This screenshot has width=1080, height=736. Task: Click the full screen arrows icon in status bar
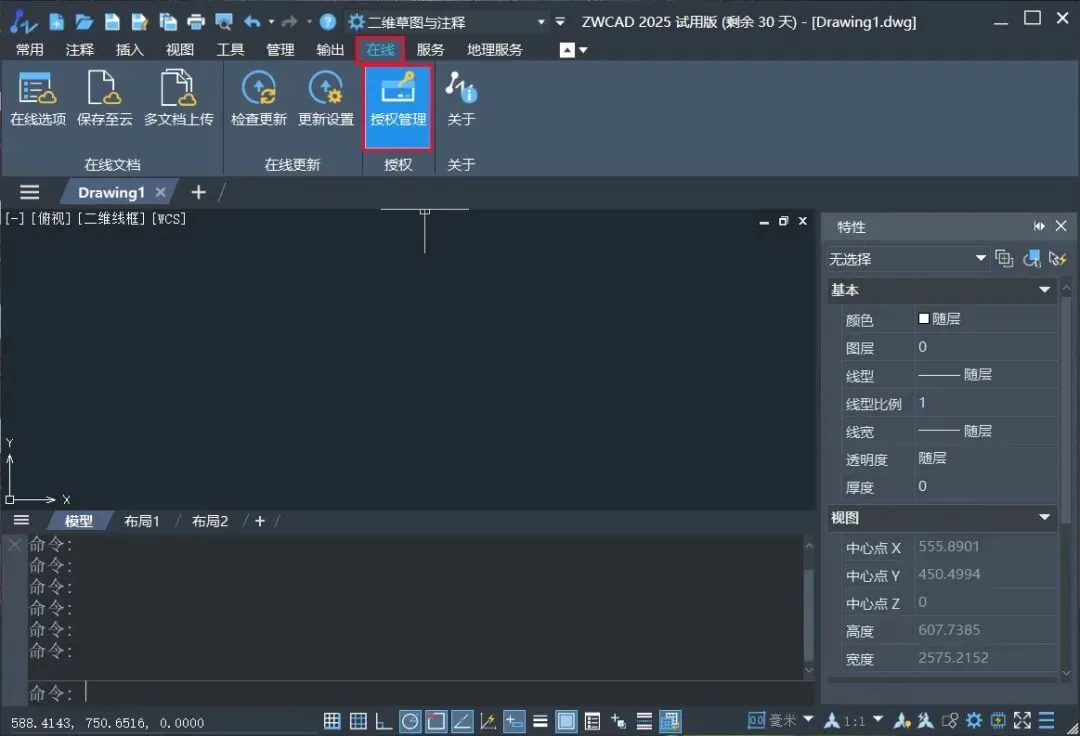click(x=1022, y=721)
